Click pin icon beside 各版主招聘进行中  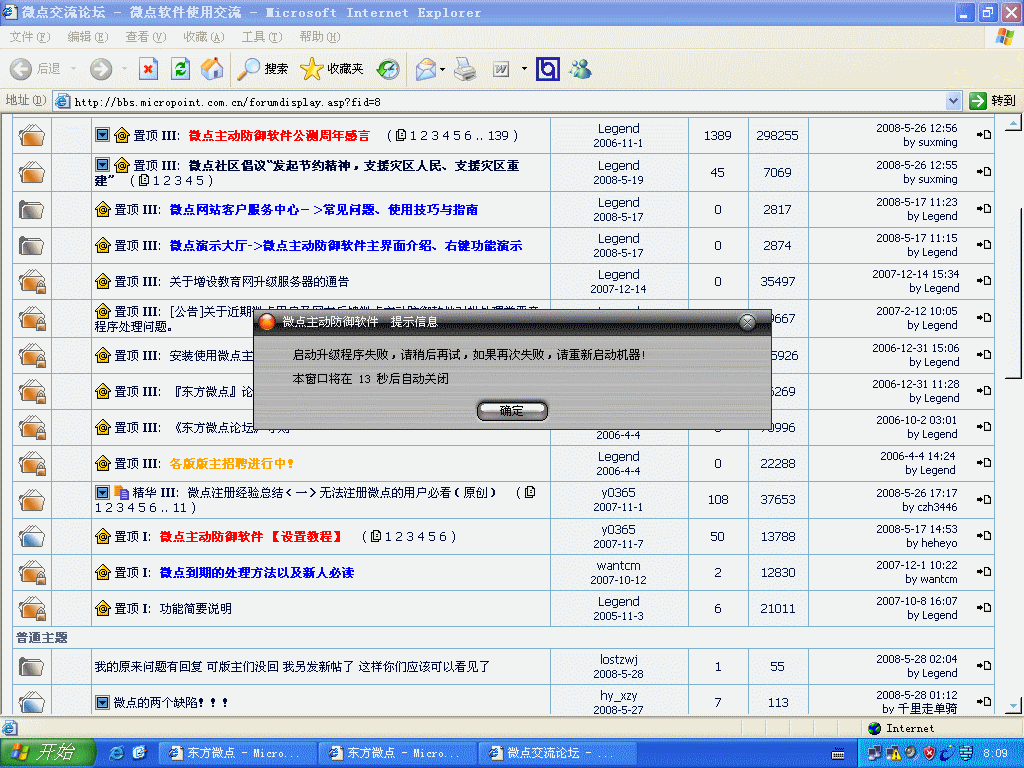tap(103, 463)
